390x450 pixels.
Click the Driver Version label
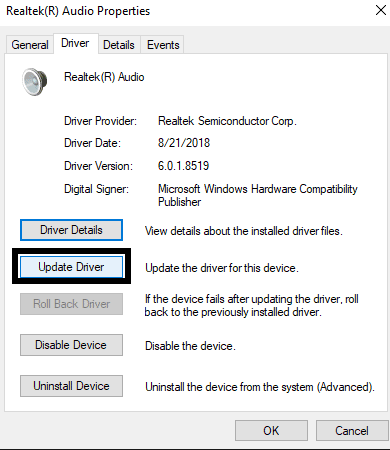[98, 166]
